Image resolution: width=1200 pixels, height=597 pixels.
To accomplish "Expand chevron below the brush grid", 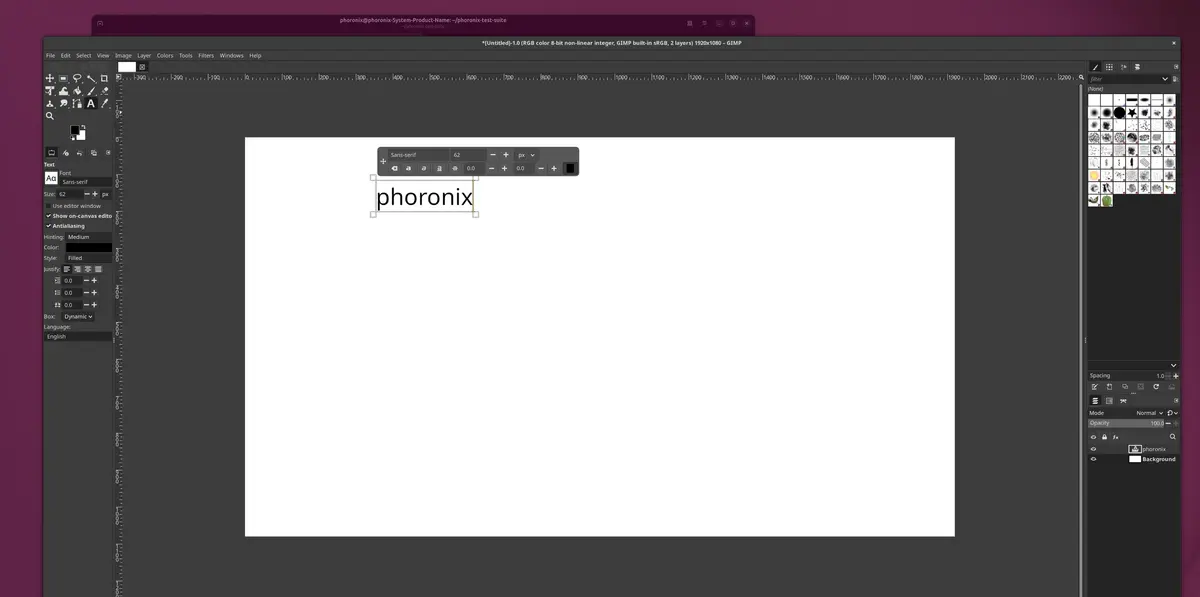I will click(x=1174, y=364).
